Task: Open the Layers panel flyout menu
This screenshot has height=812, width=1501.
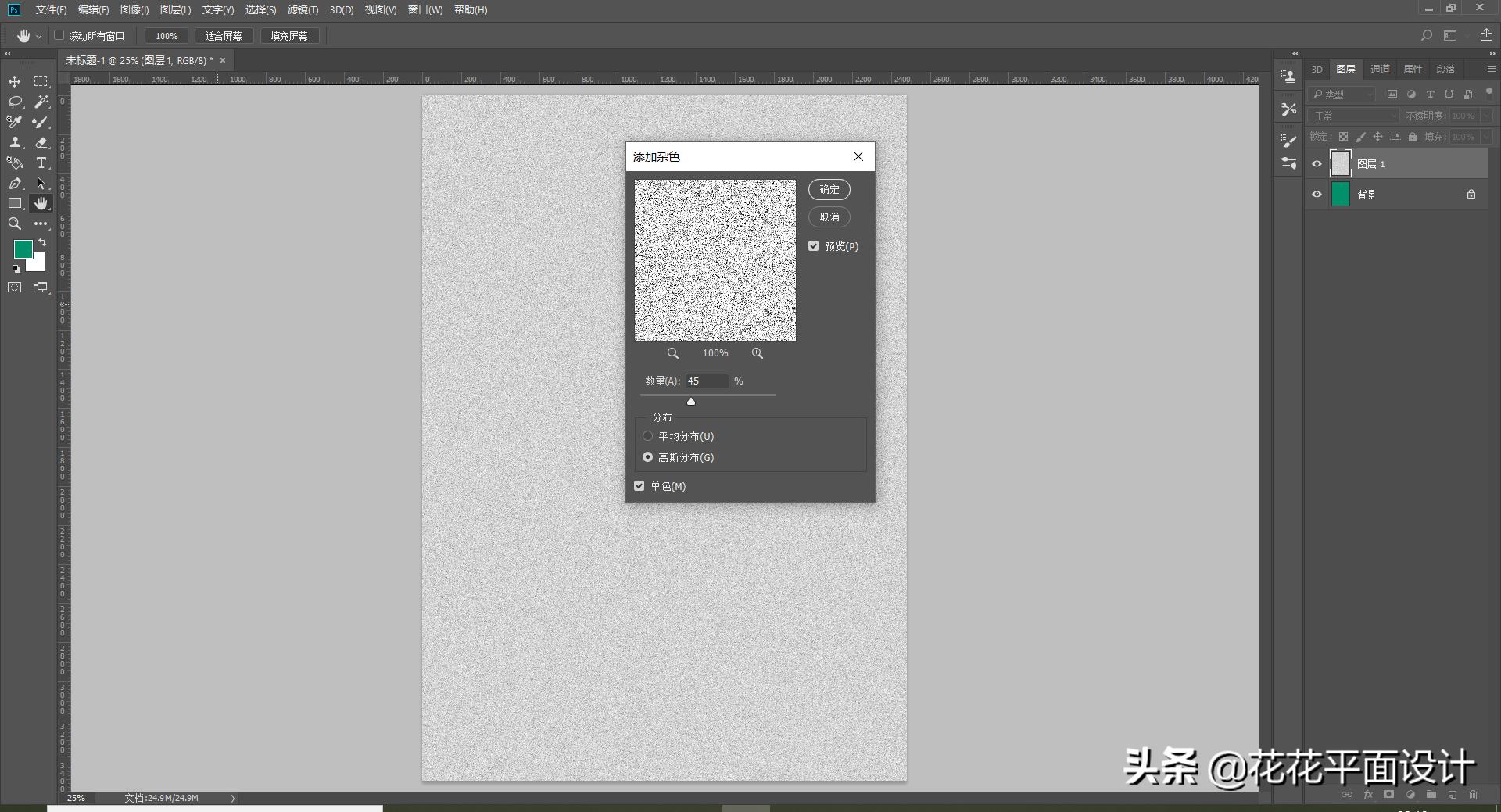Action: 1491,70
